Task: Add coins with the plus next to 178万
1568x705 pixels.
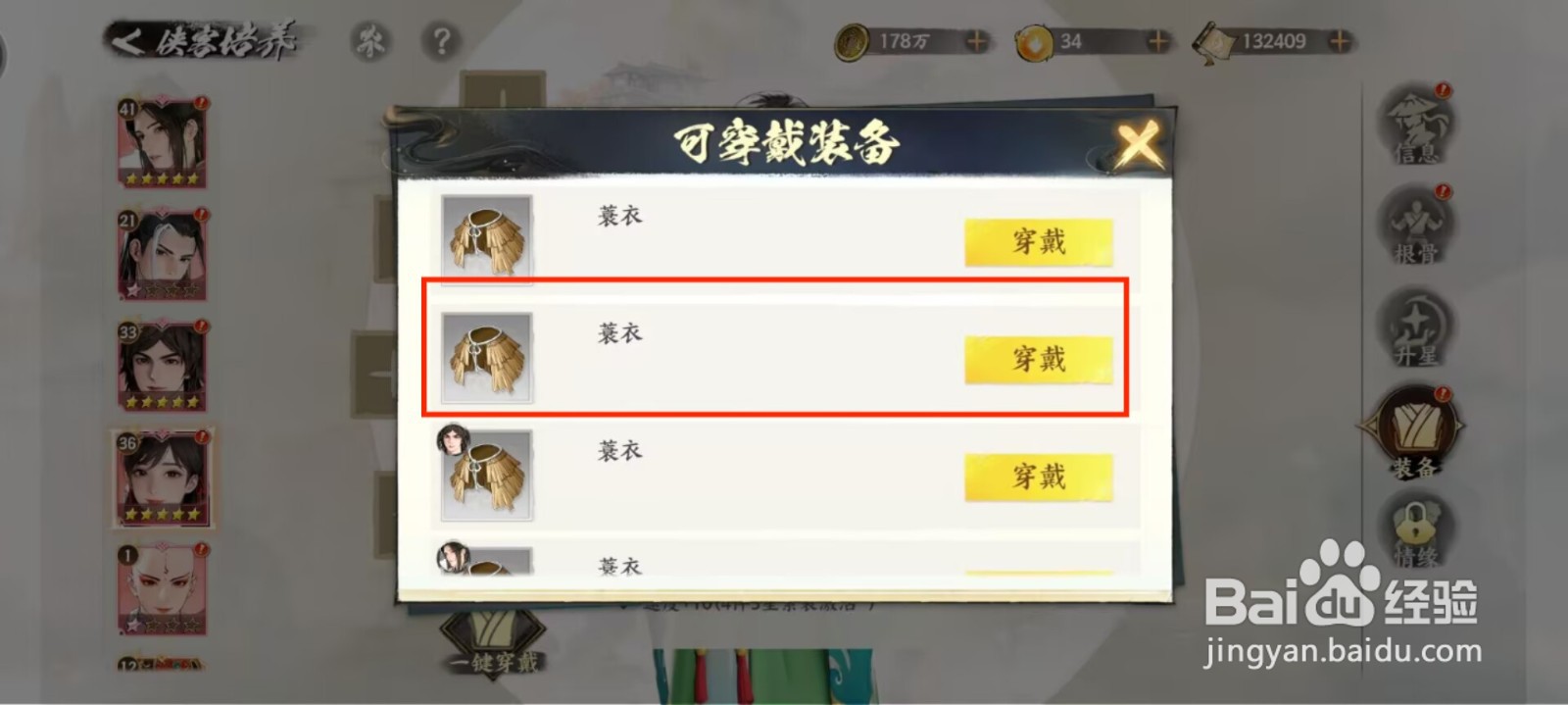Action: click(x=977, y=41)
